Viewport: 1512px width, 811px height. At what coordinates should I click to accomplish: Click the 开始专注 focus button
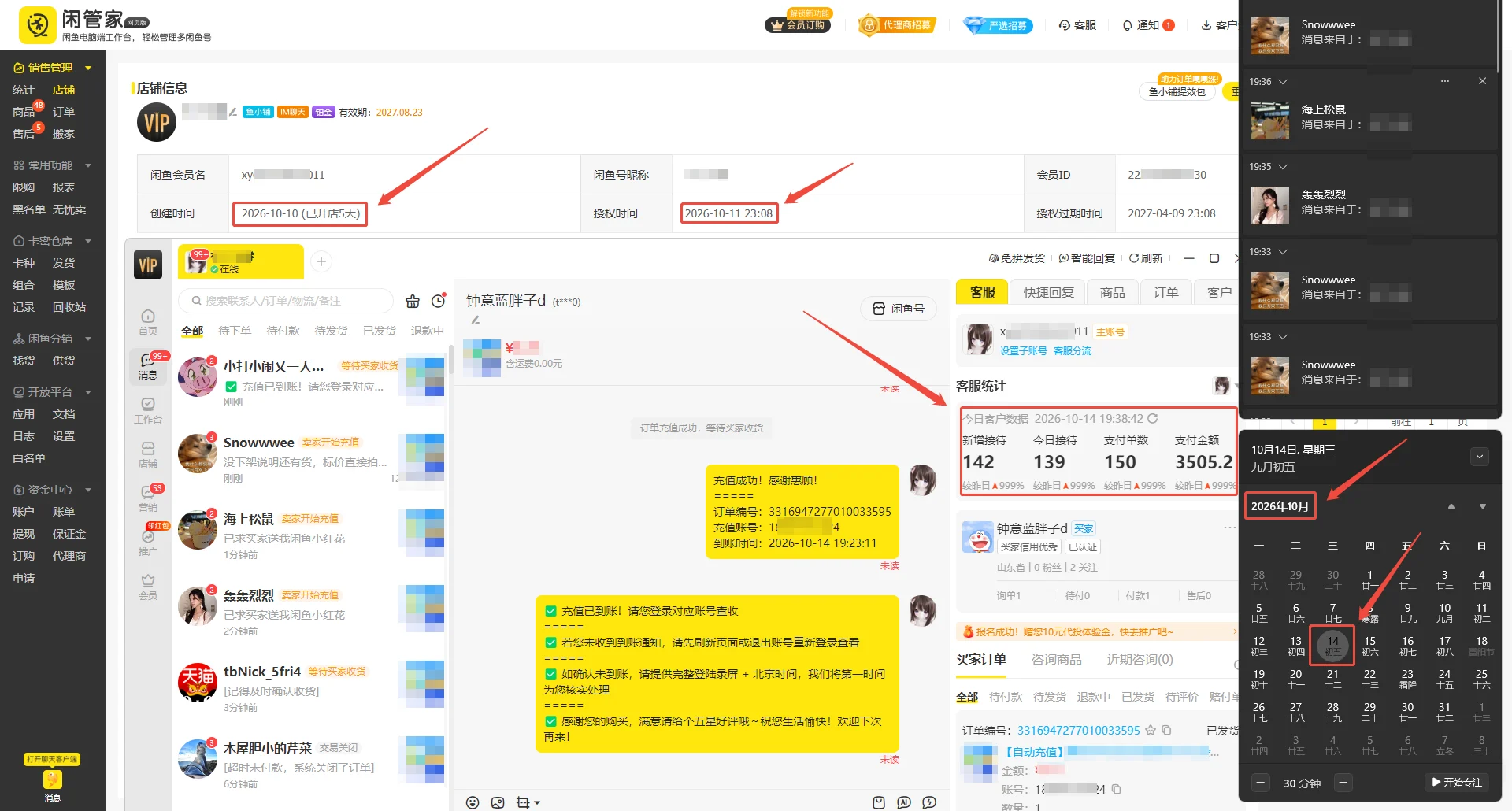point(1457,783)
